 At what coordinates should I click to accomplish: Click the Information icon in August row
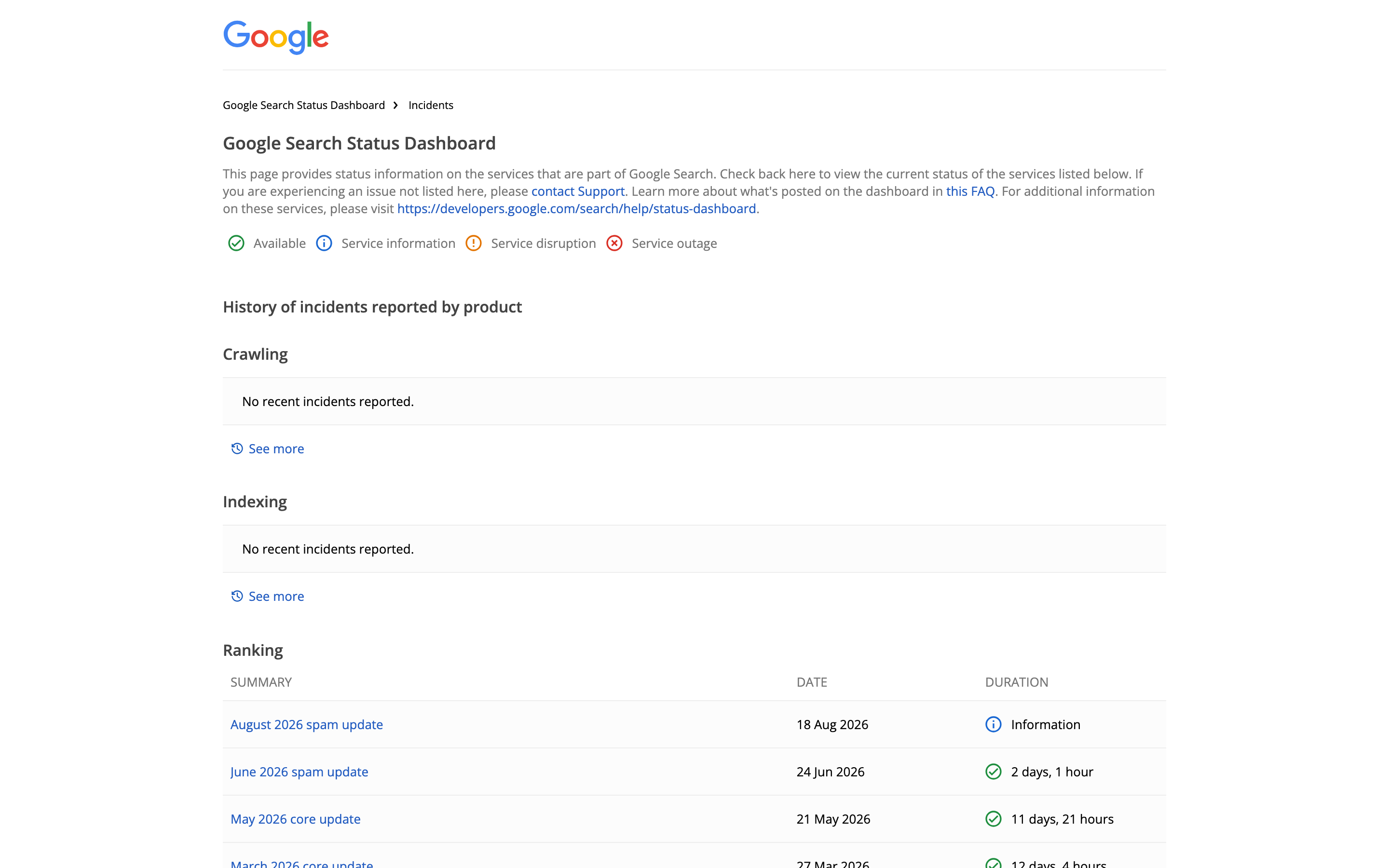coord(993,724)
